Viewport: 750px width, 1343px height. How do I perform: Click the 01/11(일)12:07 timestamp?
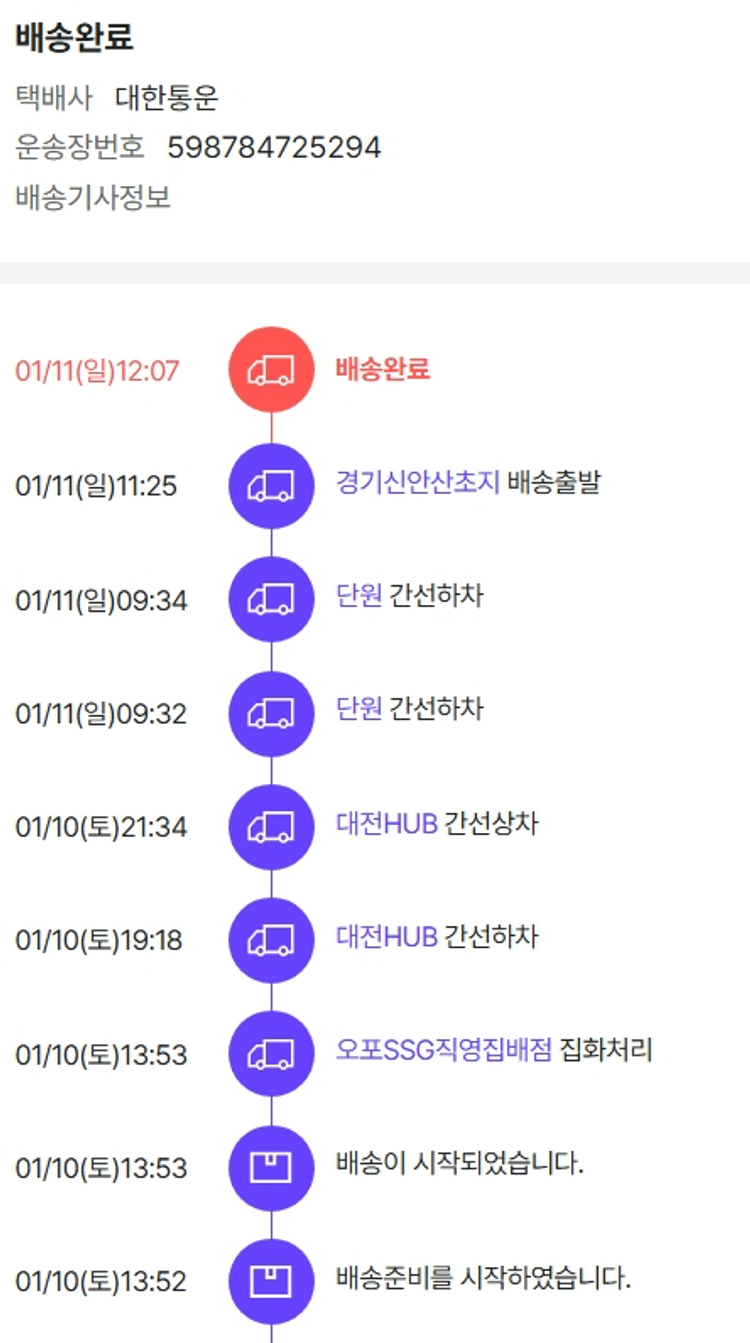pyautogui.click(x=97, y=371)
